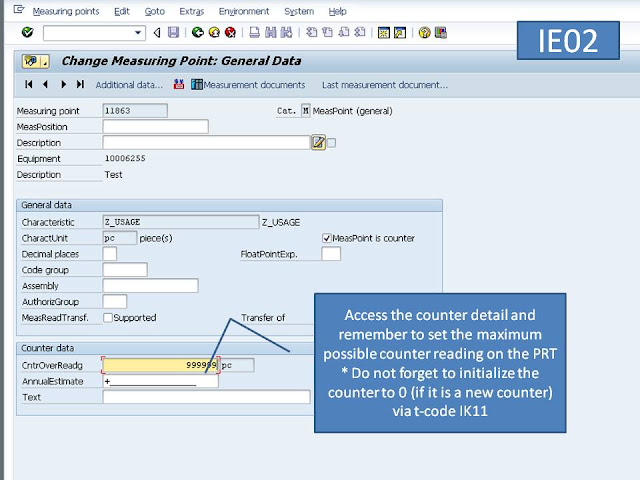The height and width of the screenshot is (480, 640).
Task: Click the Counter data Text input field
Action: coord(207,397)
